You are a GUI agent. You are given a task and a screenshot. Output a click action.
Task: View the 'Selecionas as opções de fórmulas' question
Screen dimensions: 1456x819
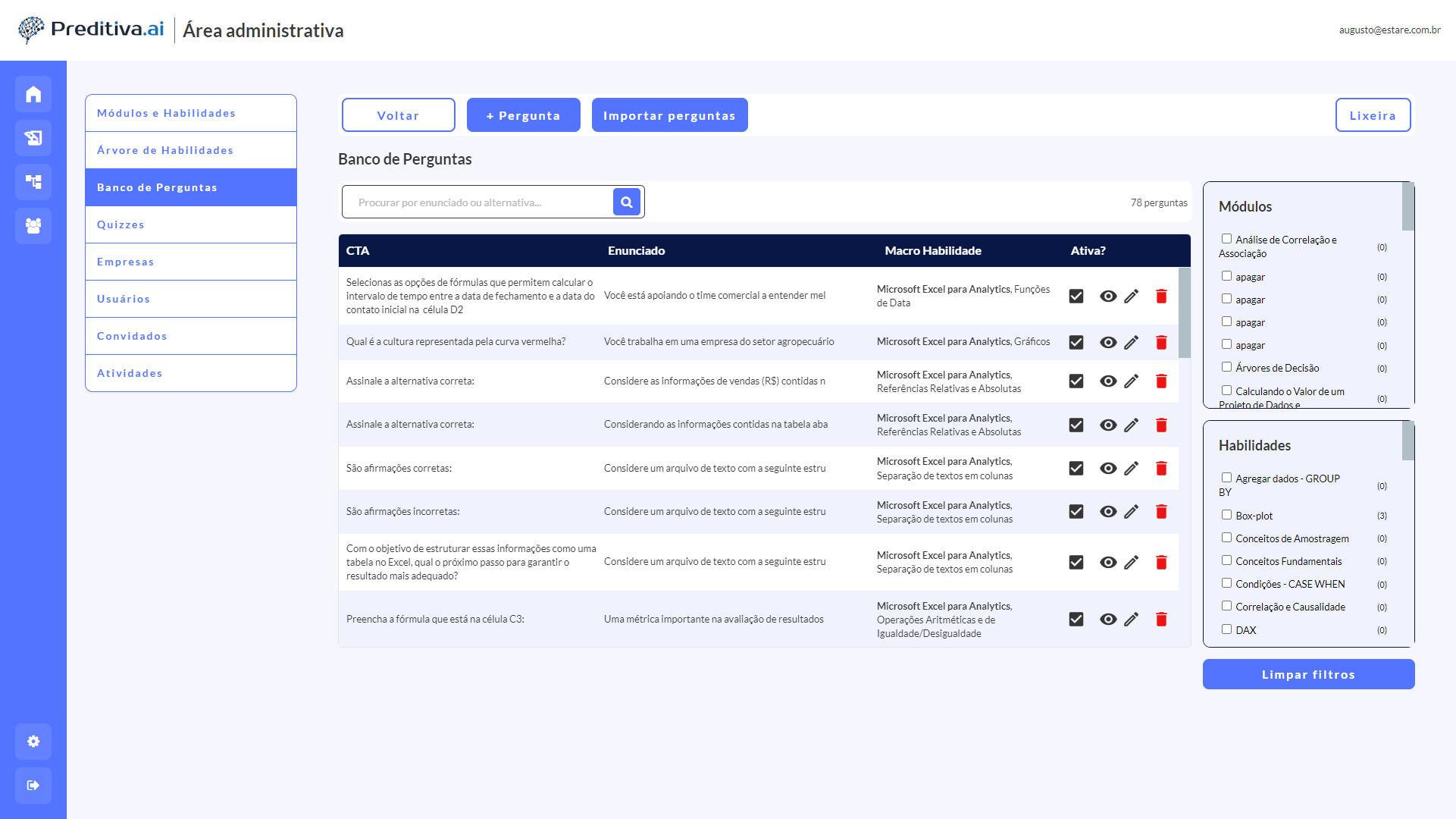pyautogui.click(x=1108, y=297)
